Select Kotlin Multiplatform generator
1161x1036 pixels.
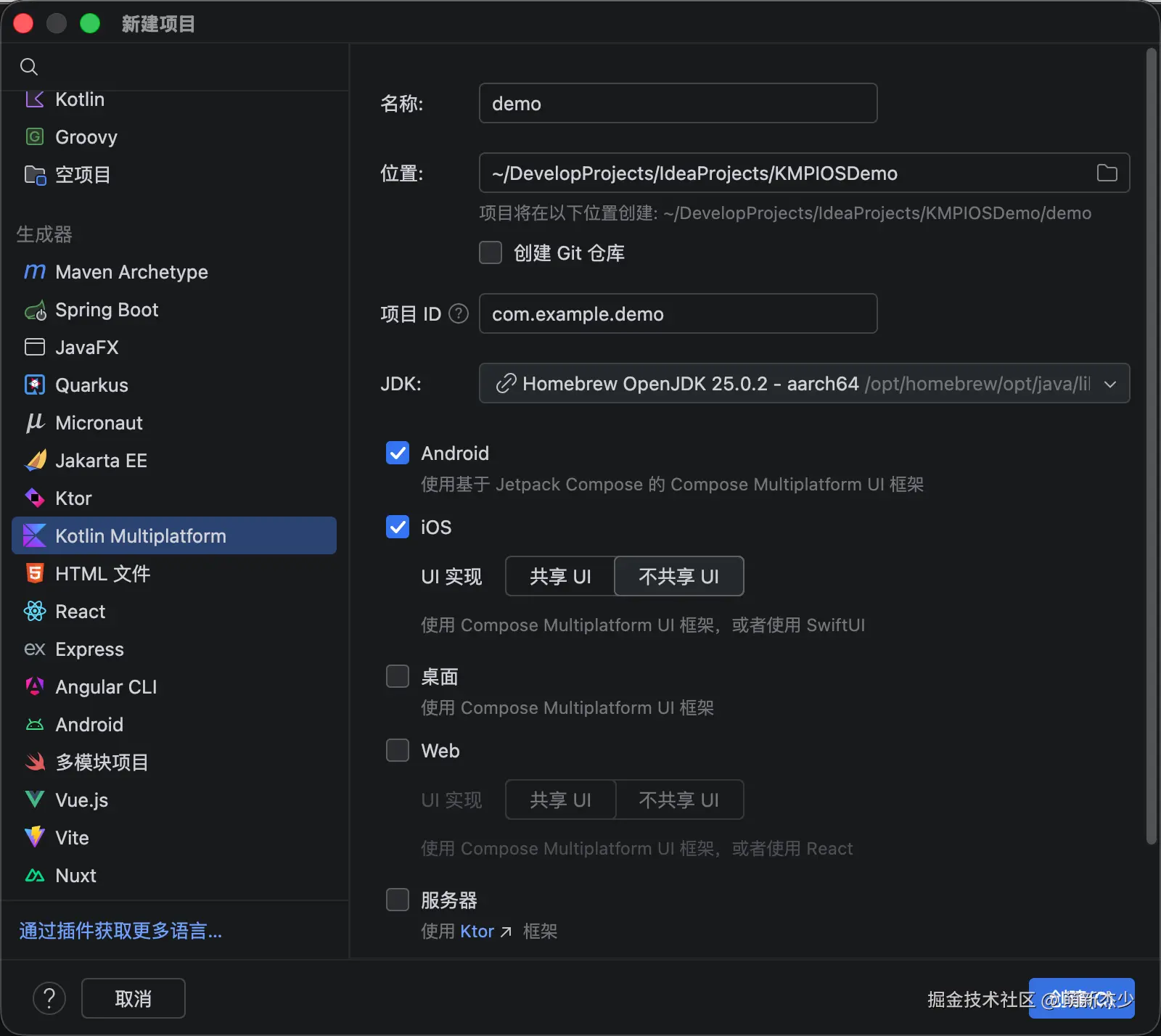coord(174,535)
